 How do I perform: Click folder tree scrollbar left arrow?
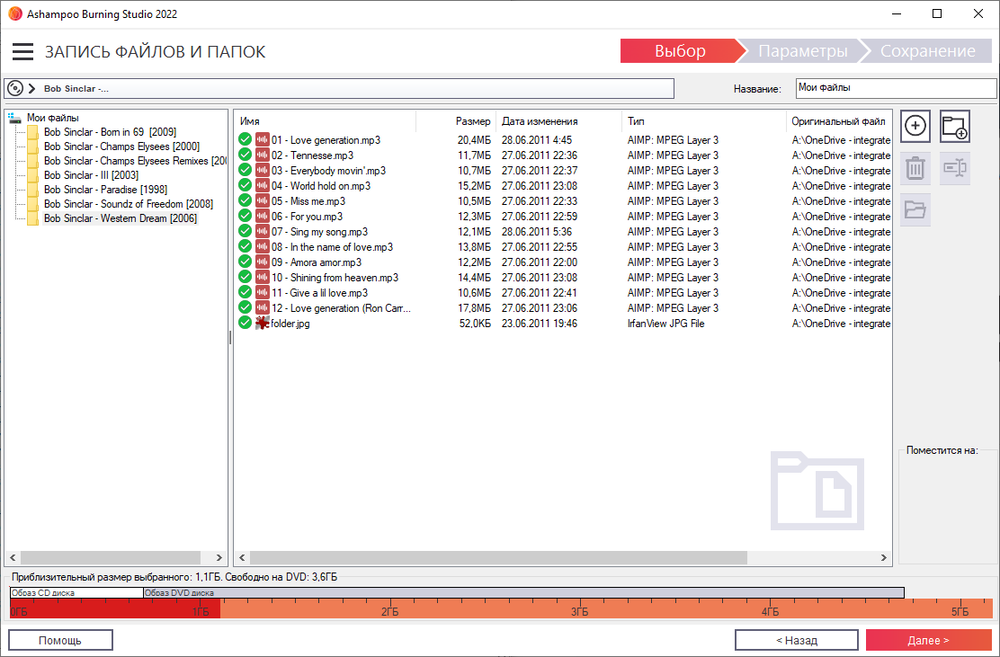pos(13,557)
